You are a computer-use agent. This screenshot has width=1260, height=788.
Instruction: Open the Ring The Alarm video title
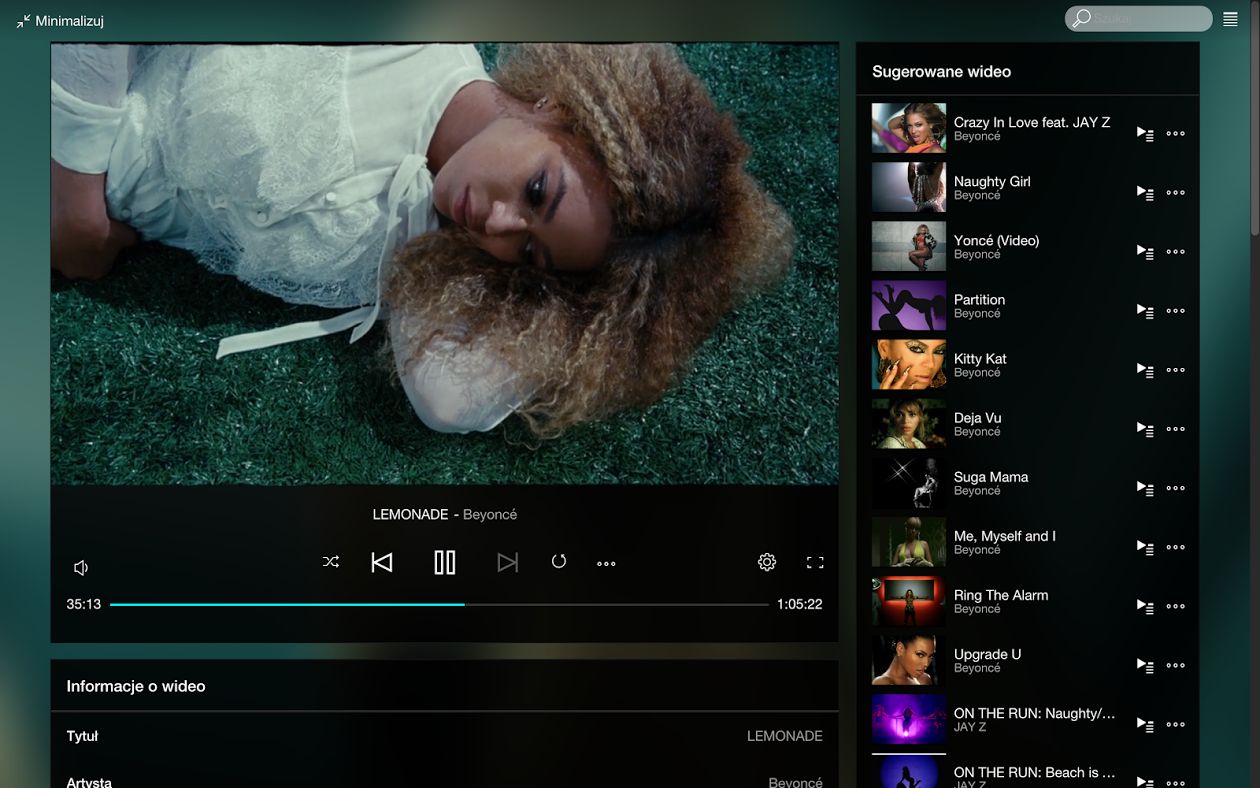pos(1001,595)
